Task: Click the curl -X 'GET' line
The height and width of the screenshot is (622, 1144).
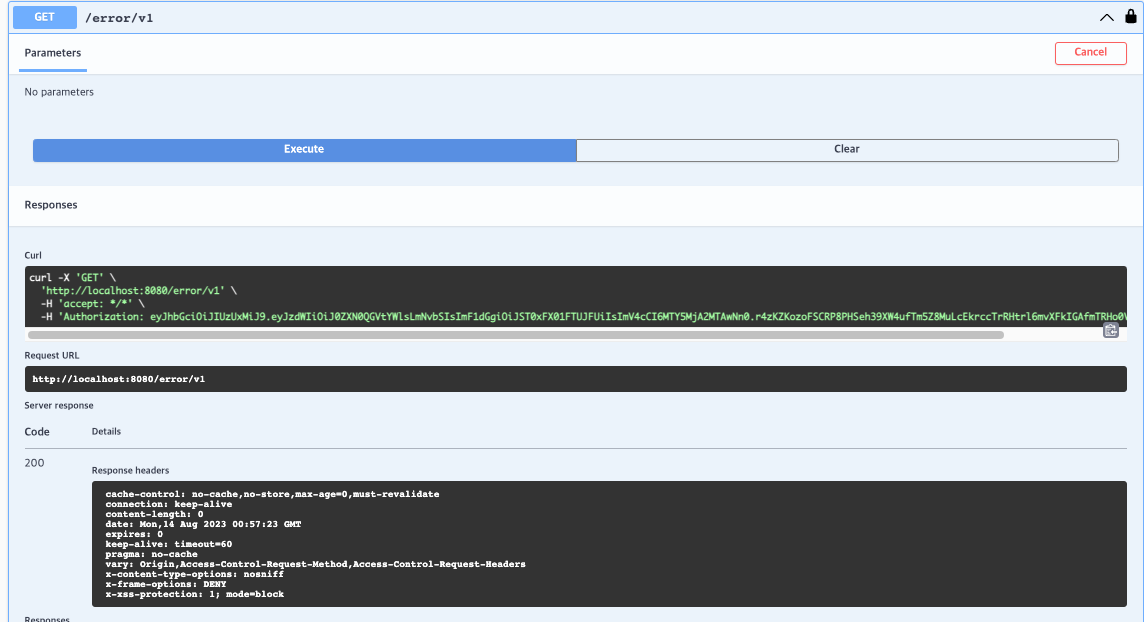Action: pyautogui.click(x=73, y=278)
